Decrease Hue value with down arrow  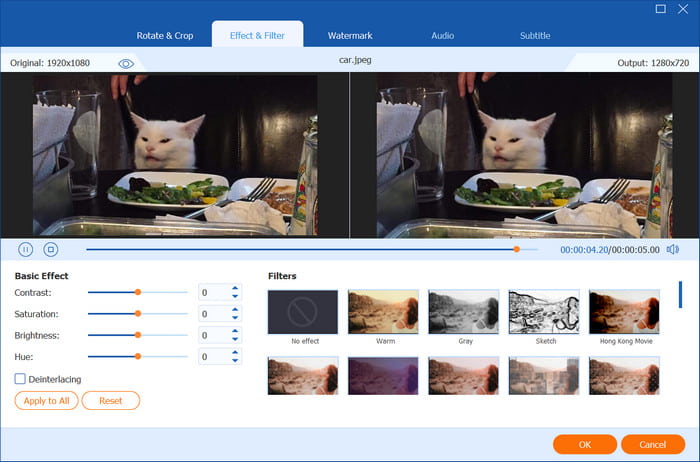click(235, 361)
